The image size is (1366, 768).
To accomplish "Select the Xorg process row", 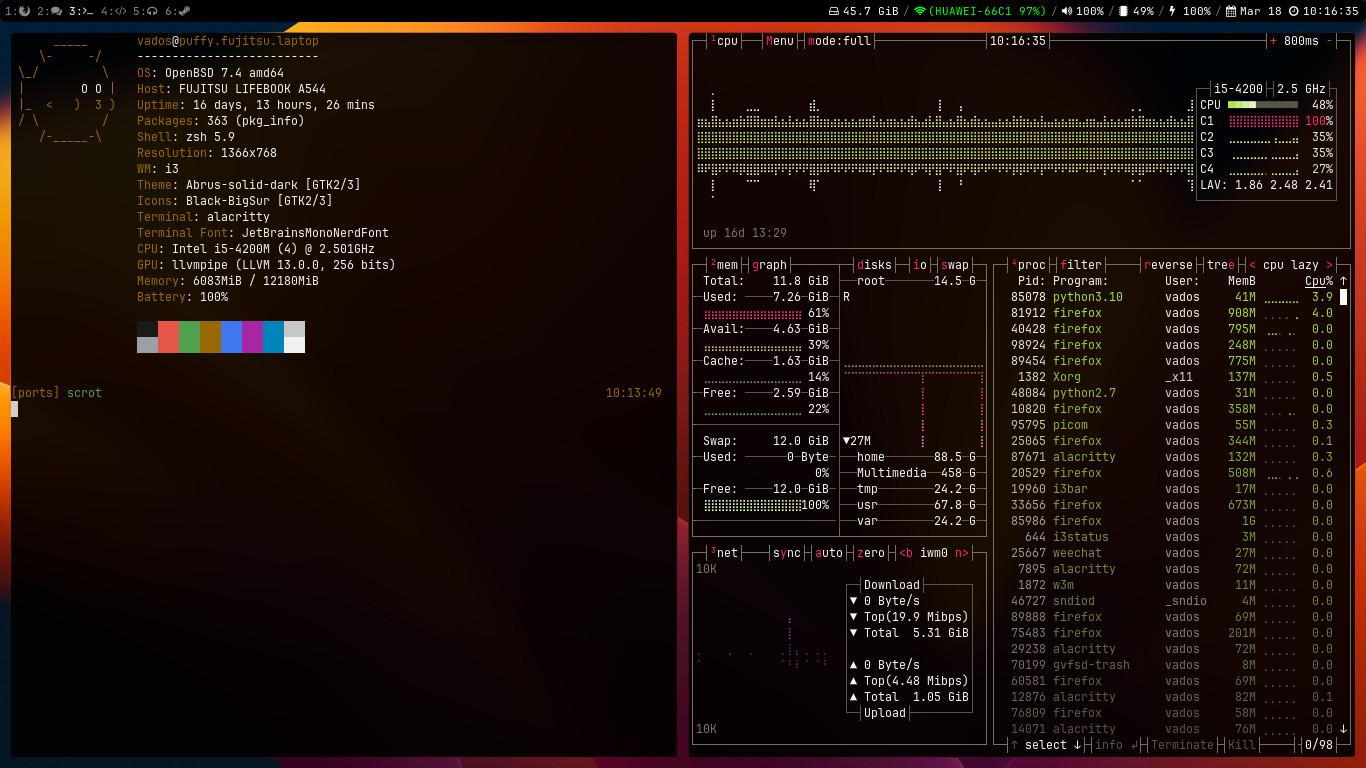I will point(1171,377).
